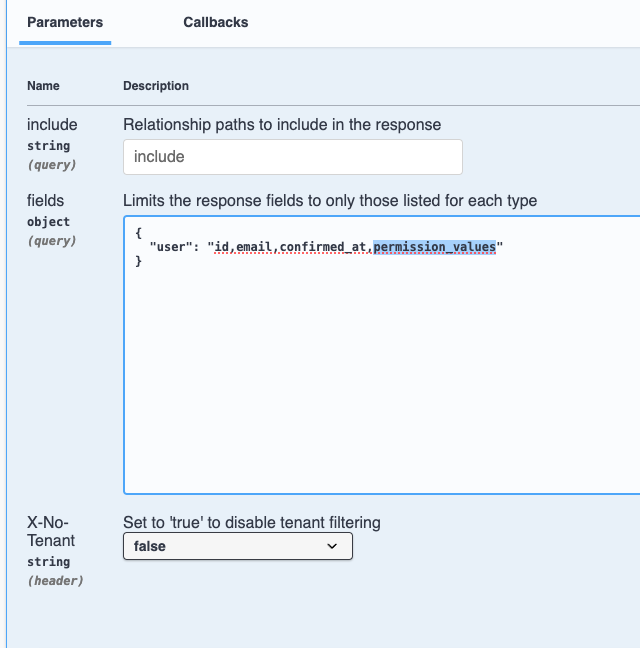
Task: Focus the fields JSON text area
Action: pos(380,380)
